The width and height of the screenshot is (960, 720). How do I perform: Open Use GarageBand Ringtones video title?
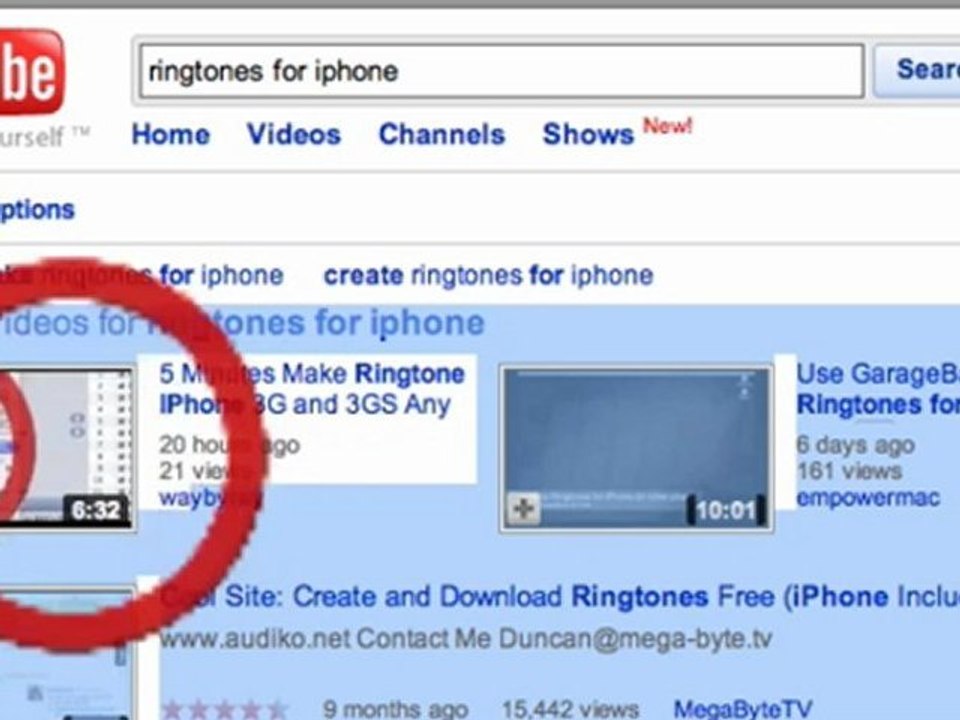point(878,389)
